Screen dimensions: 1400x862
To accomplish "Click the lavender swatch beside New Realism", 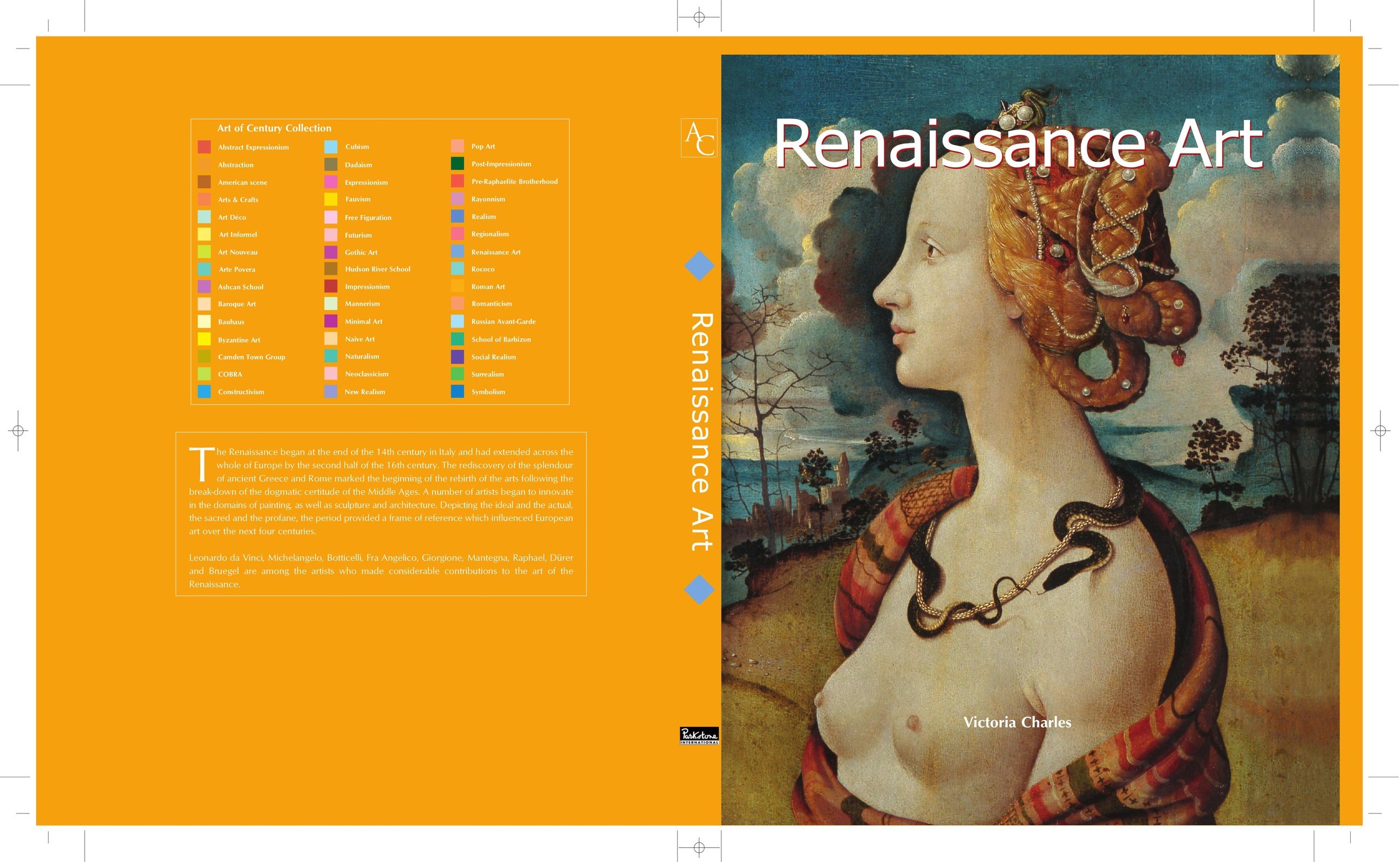I will point(331,391).
